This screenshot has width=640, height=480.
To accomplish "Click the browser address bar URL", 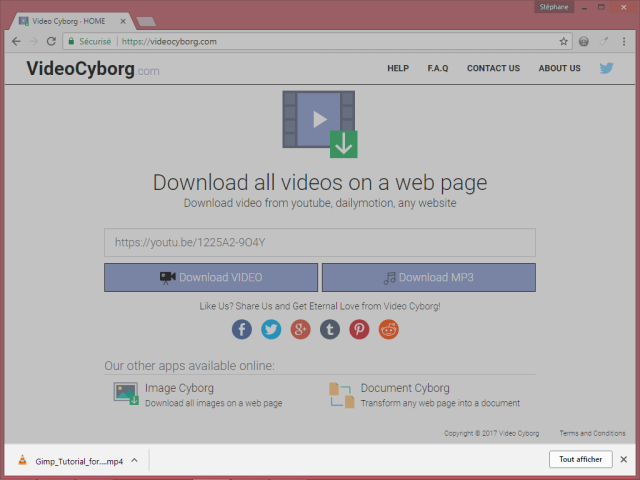I will point(169,41).
